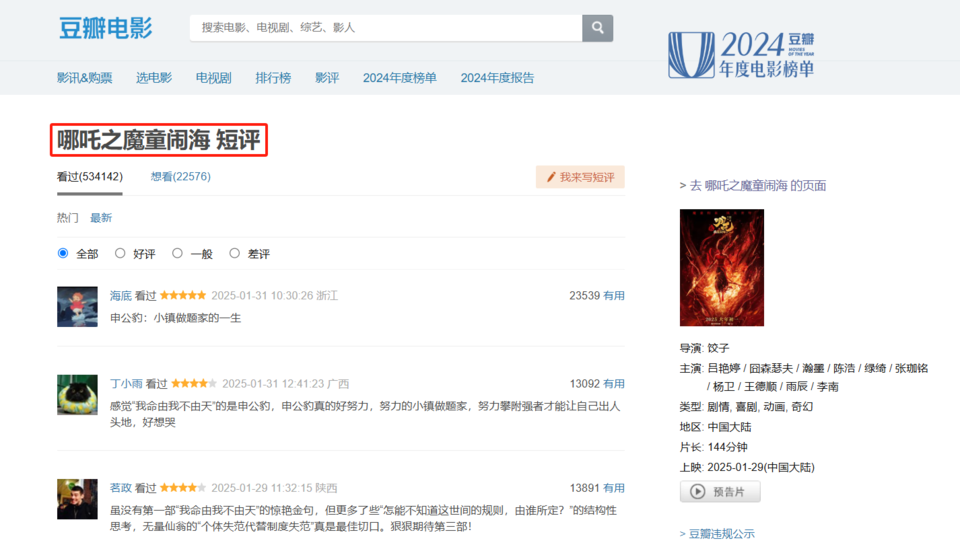Click the 上映 2025-01-29(中国大陆) line
The image size is (960, 553).
[x=747, y=468]
